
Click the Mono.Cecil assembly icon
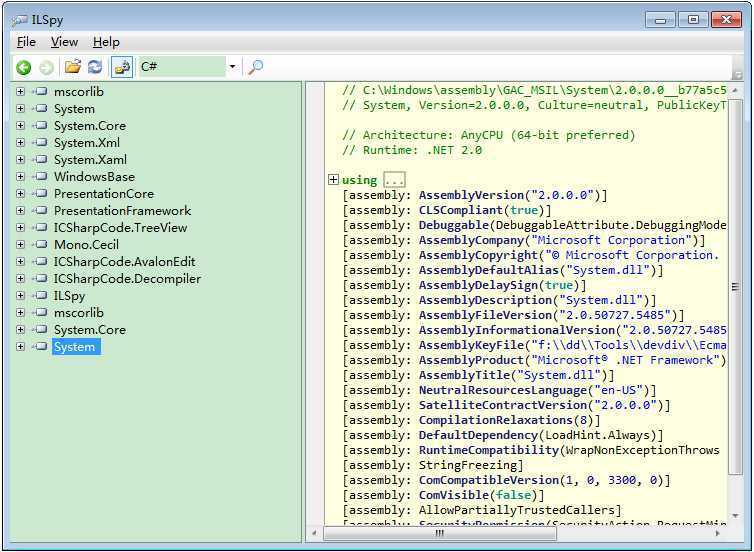(41, 244)
